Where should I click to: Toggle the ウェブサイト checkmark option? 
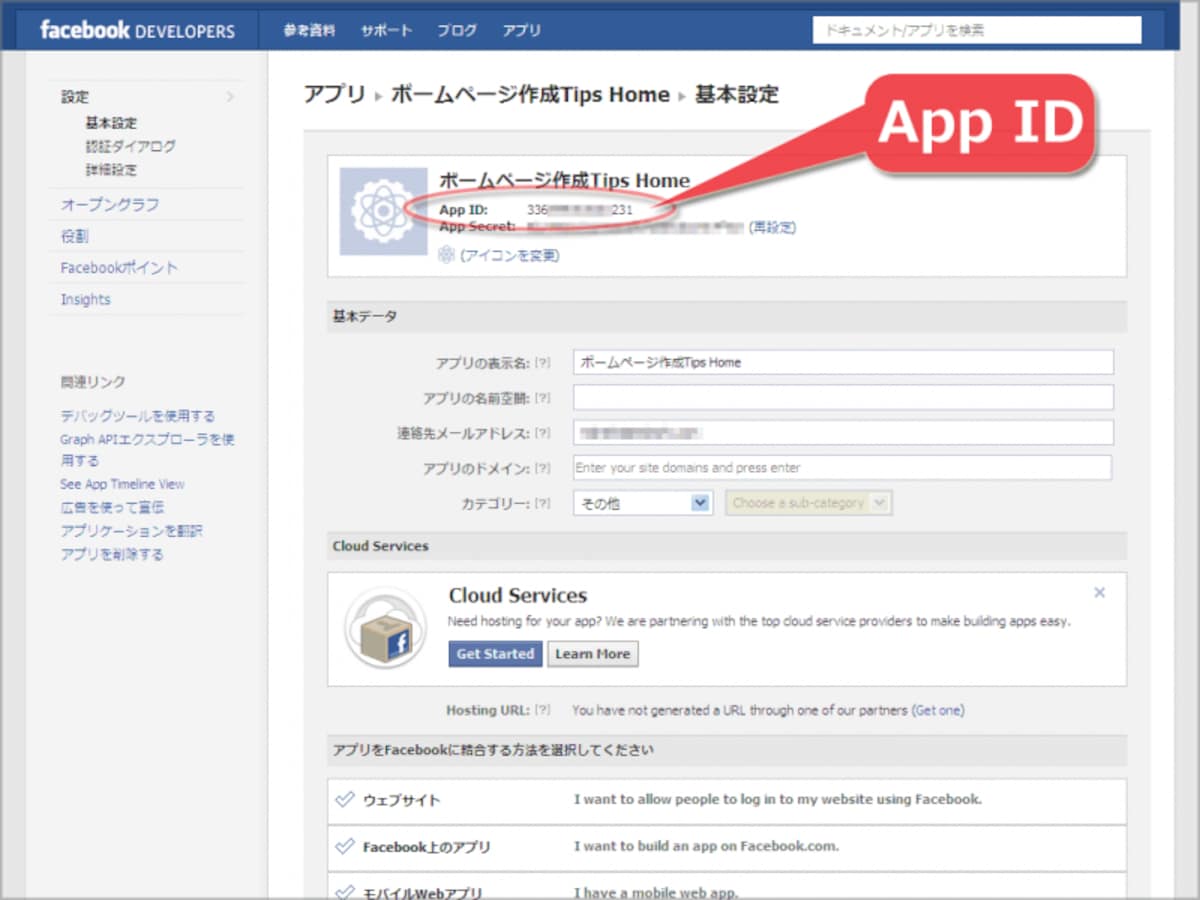point(345,799)
